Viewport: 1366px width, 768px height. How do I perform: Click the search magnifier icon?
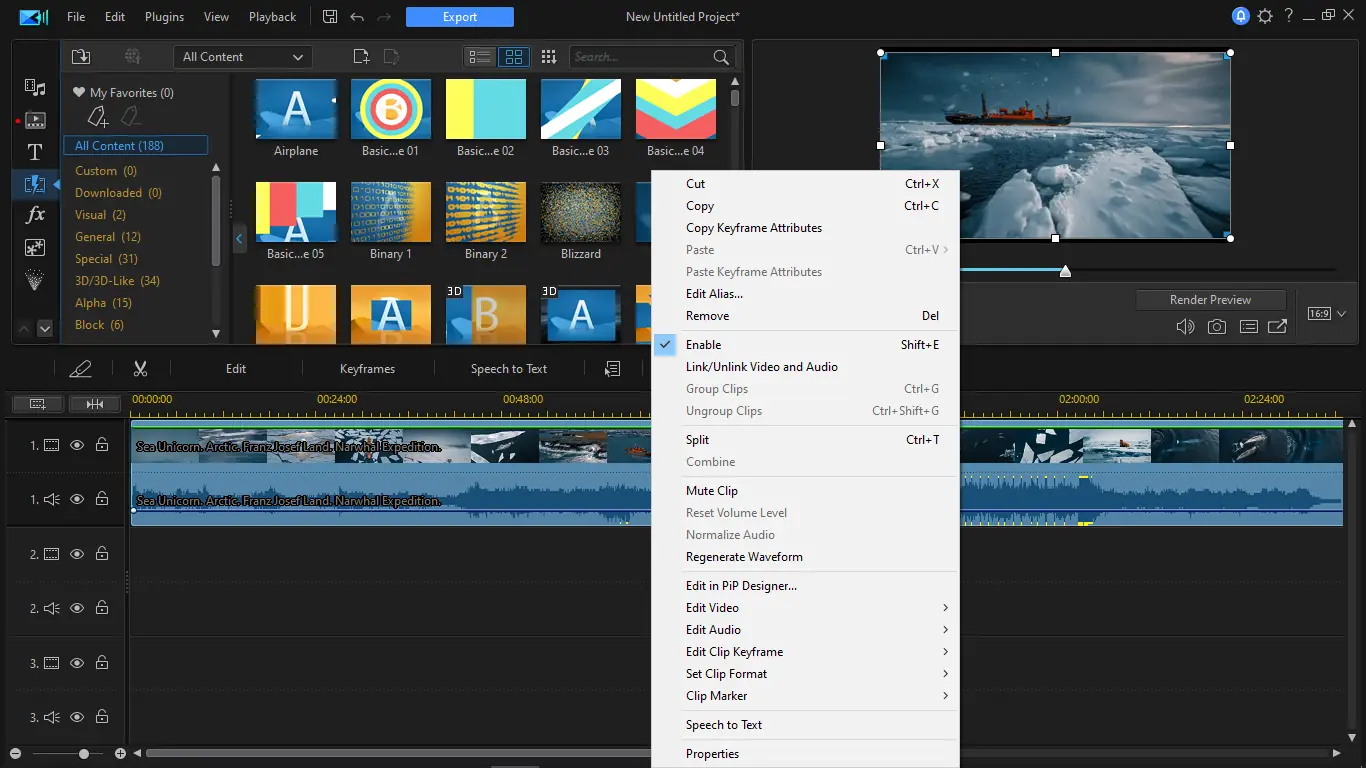(x=721, y=57)
